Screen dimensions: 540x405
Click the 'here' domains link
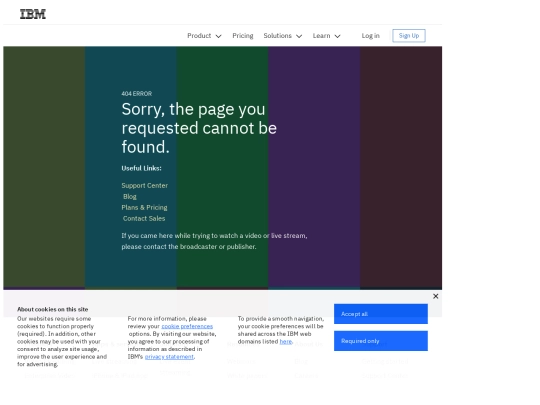[x=285, y=341]
